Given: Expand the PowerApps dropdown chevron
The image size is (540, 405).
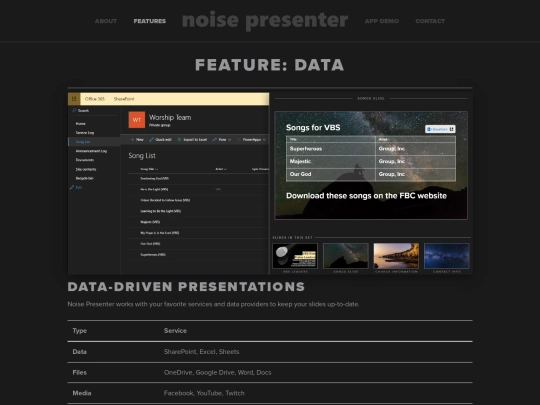Looking at the screenshot, I should 264,140.
